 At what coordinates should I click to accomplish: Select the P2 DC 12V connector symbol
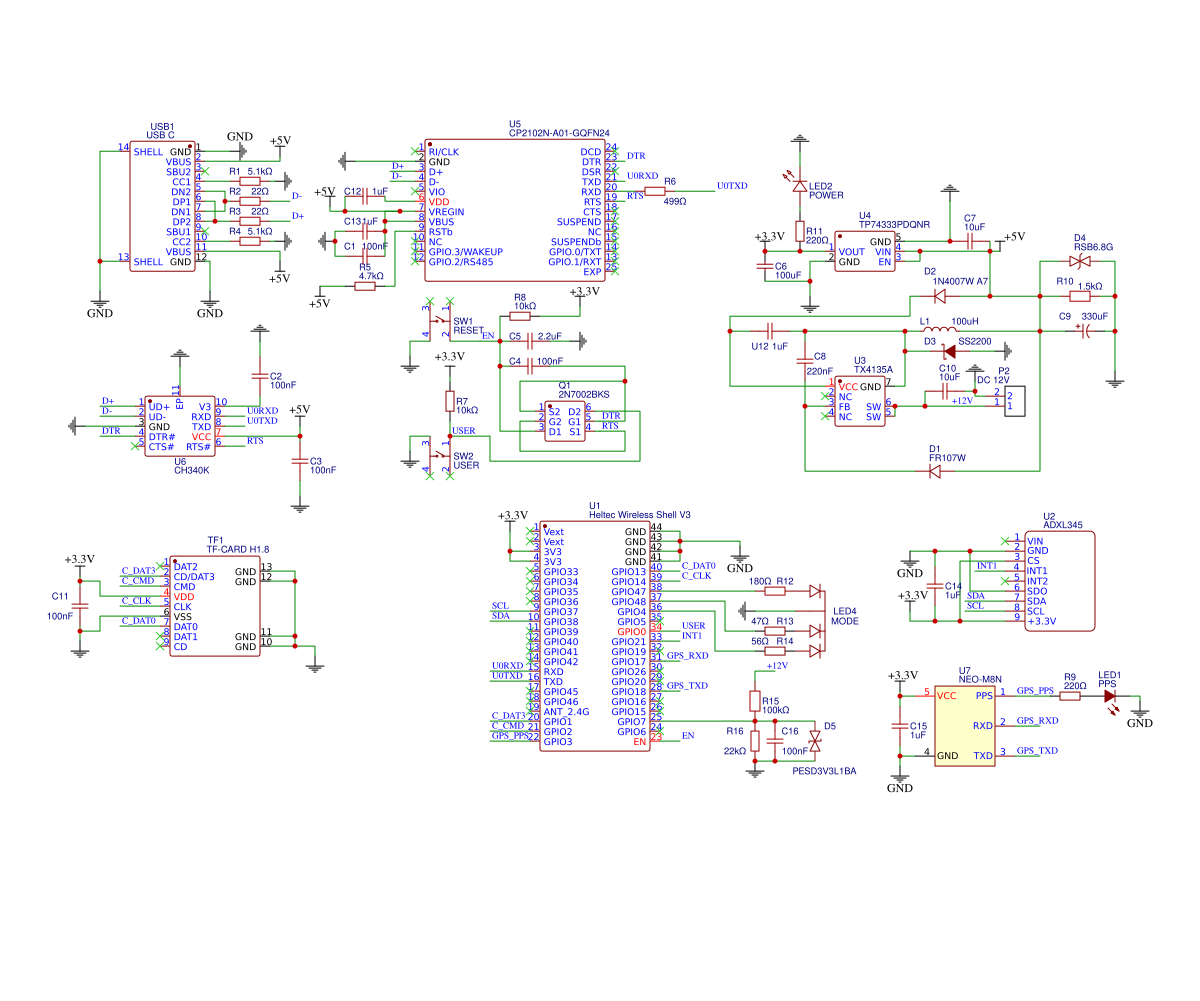pyautogui.click(x=1014, y=401)
